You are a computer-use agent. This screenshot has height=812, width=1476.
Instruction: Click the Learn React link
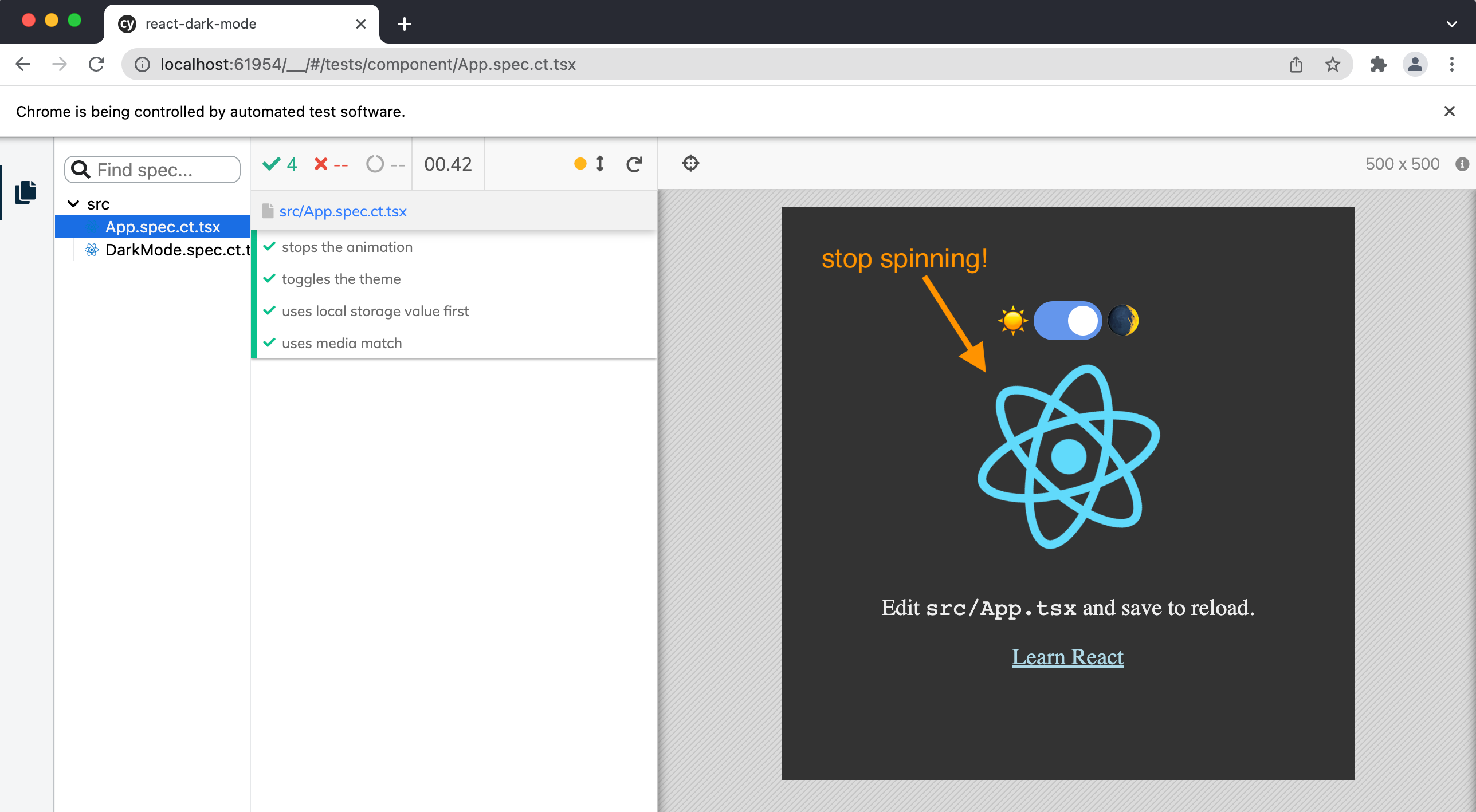tap(1067, 657)
